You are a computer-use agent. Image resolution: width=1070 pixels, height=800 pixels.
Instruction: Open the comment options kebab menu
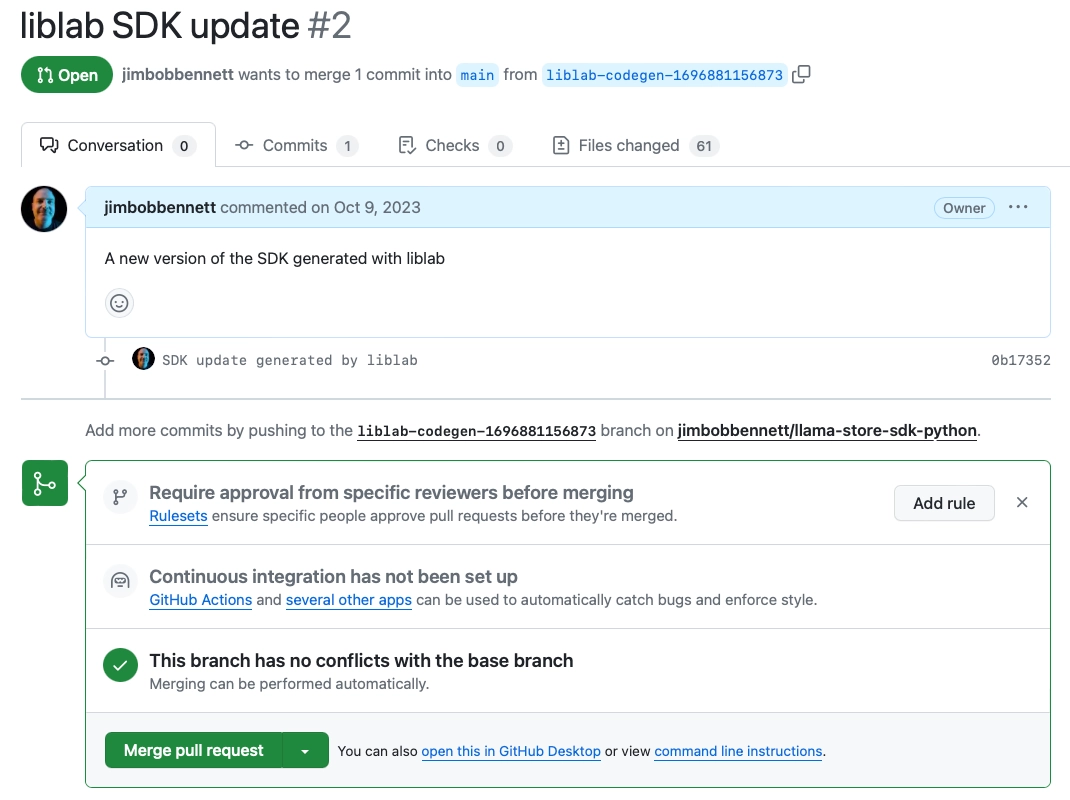point(1018,207)
